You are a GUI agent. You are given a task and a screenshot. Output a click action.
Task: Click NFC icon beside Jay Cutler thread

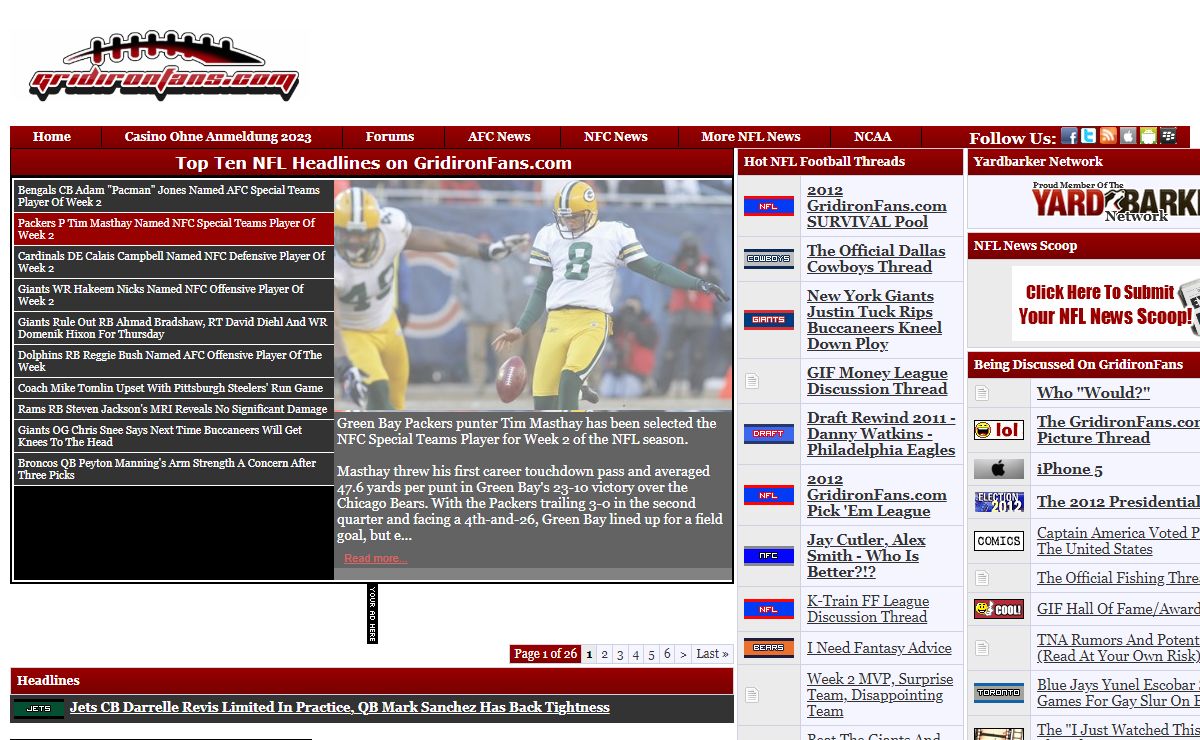tap(769, 556)
